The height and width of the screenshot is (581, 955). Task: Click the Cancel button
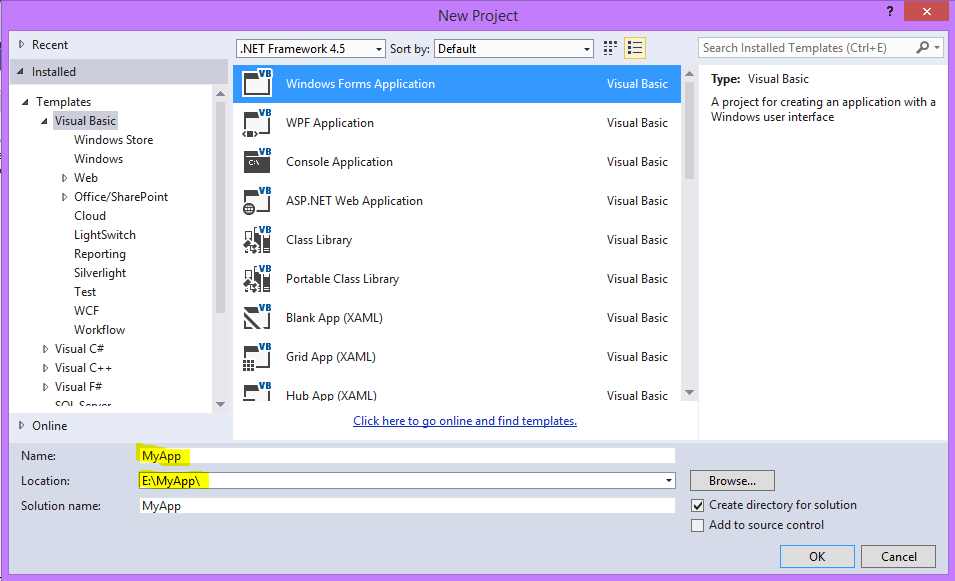tap(898, 556)
